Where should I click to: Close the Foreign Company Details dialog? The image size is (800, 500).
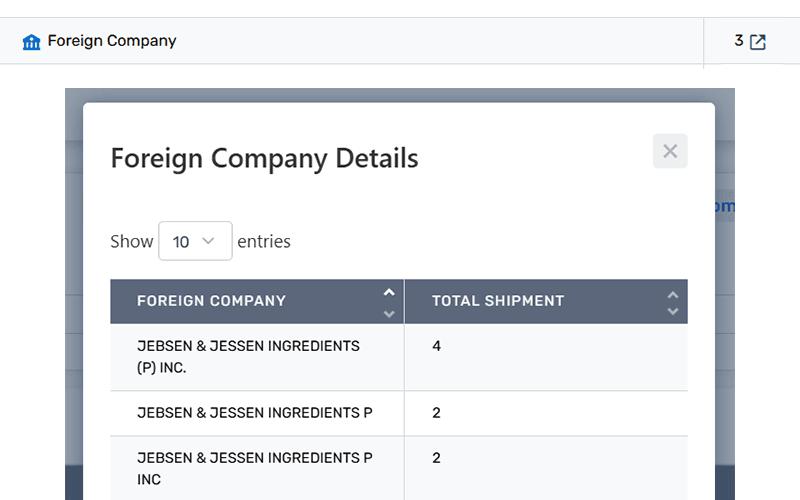coord(670,151)
